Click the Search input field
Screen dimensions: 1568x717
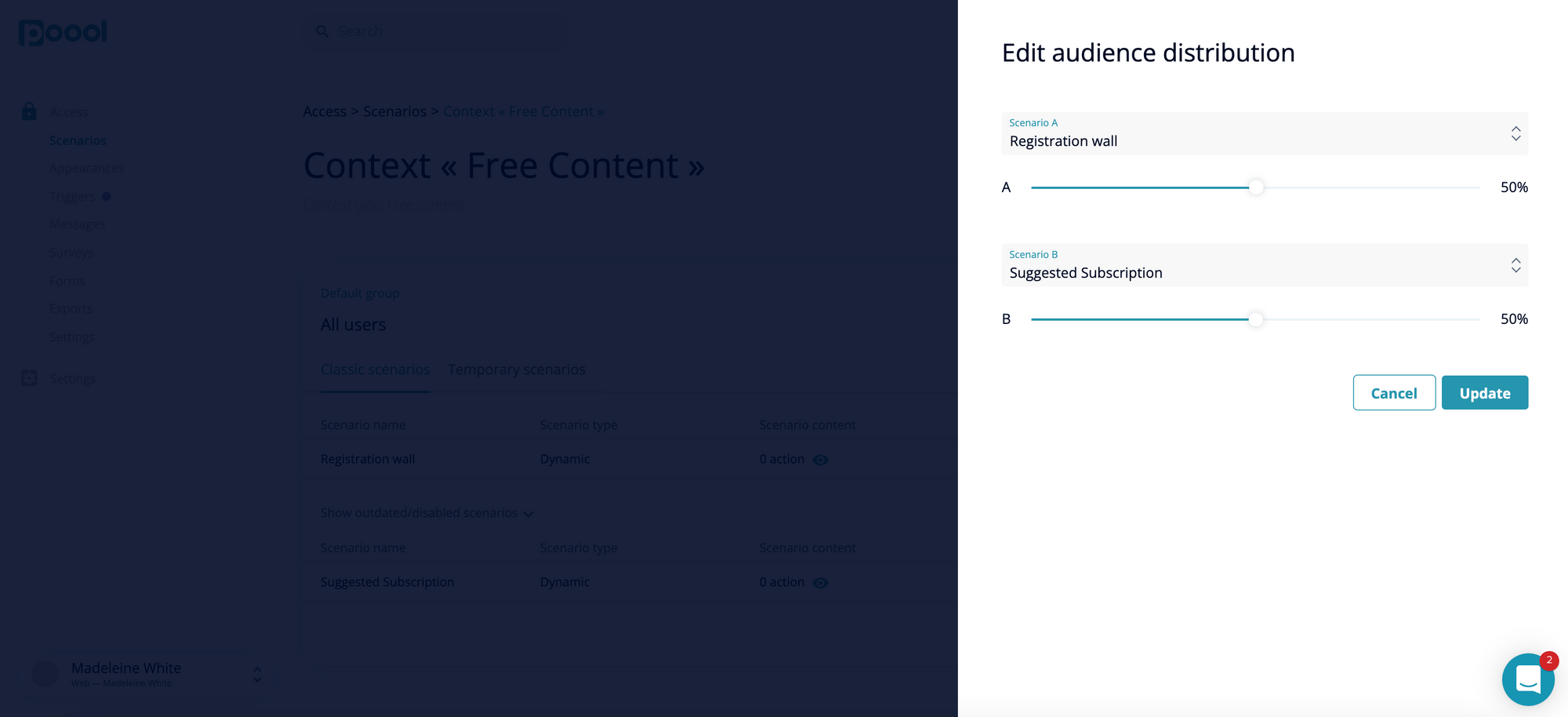(435, 31)
